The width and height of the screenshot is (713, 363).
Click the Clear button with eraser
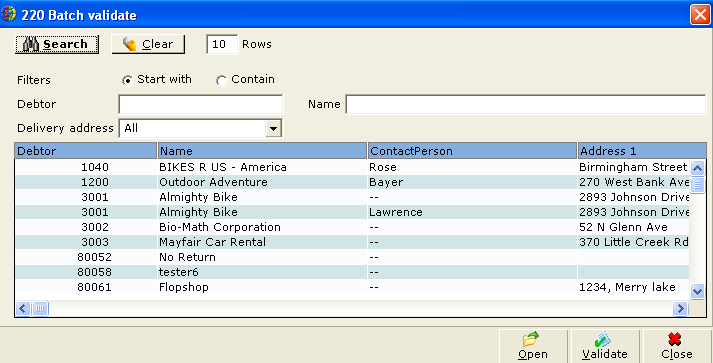tap(148, 45)
